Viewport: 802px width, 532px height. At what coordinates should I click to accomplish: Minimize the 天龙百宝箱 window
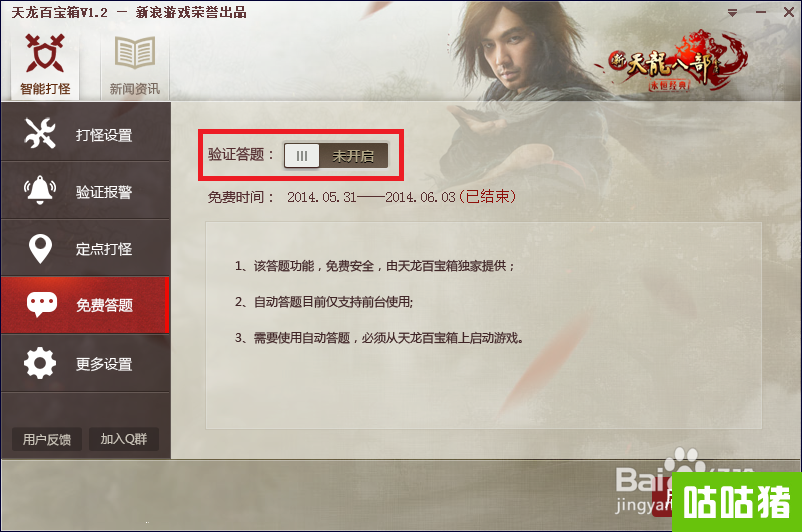[761, 12]
